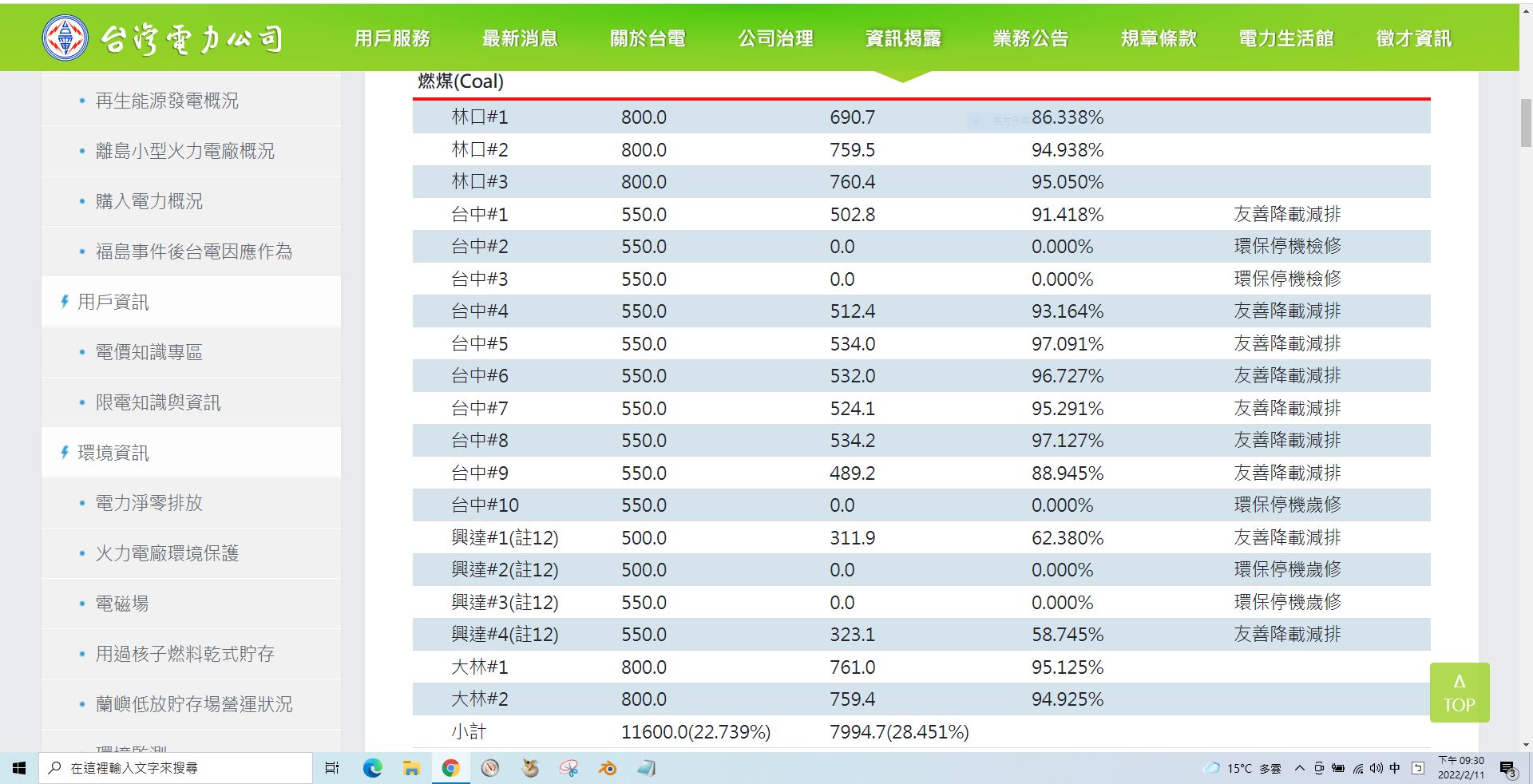Open File Explorer from taskbar

[411, 768]
